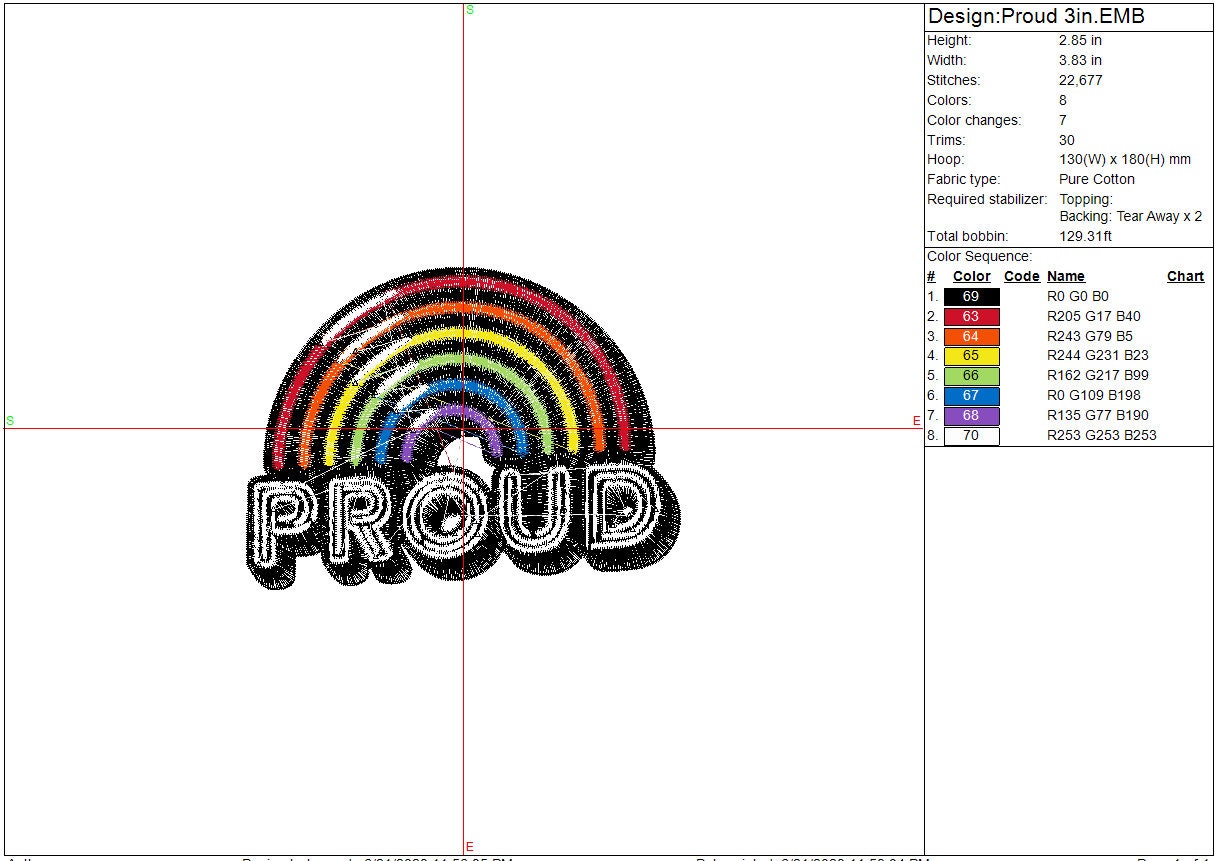The width and height of the screenshot is (1217, 861).
Task: Select the red color swatch 63
Action: (x=971, y=317)
